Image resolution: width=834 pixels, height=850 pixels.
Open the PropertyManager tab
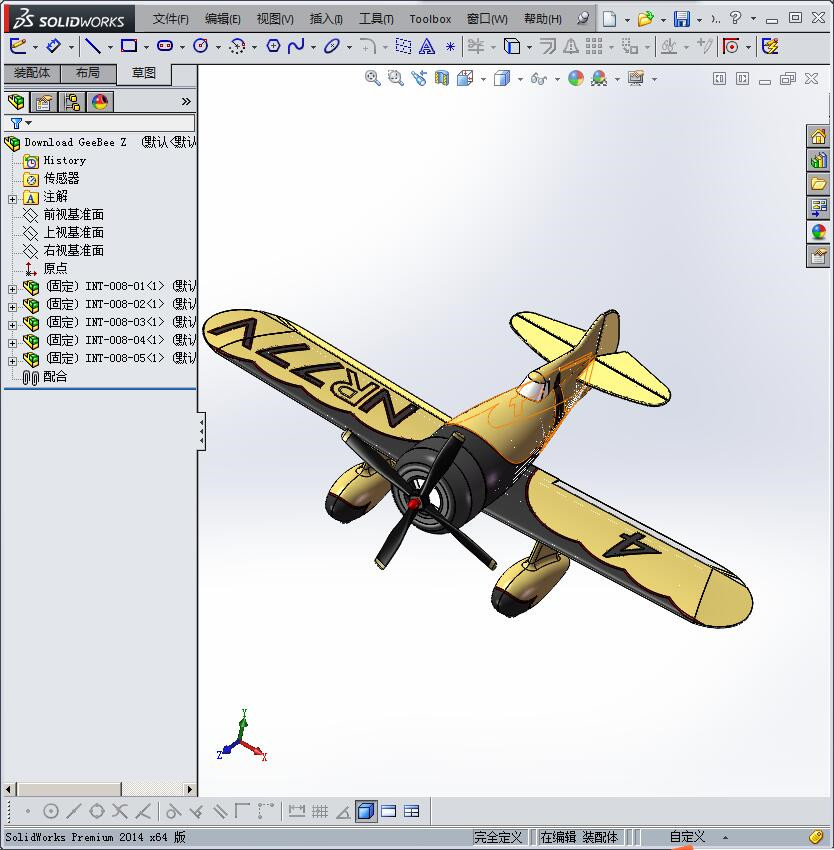pos(44,101)
